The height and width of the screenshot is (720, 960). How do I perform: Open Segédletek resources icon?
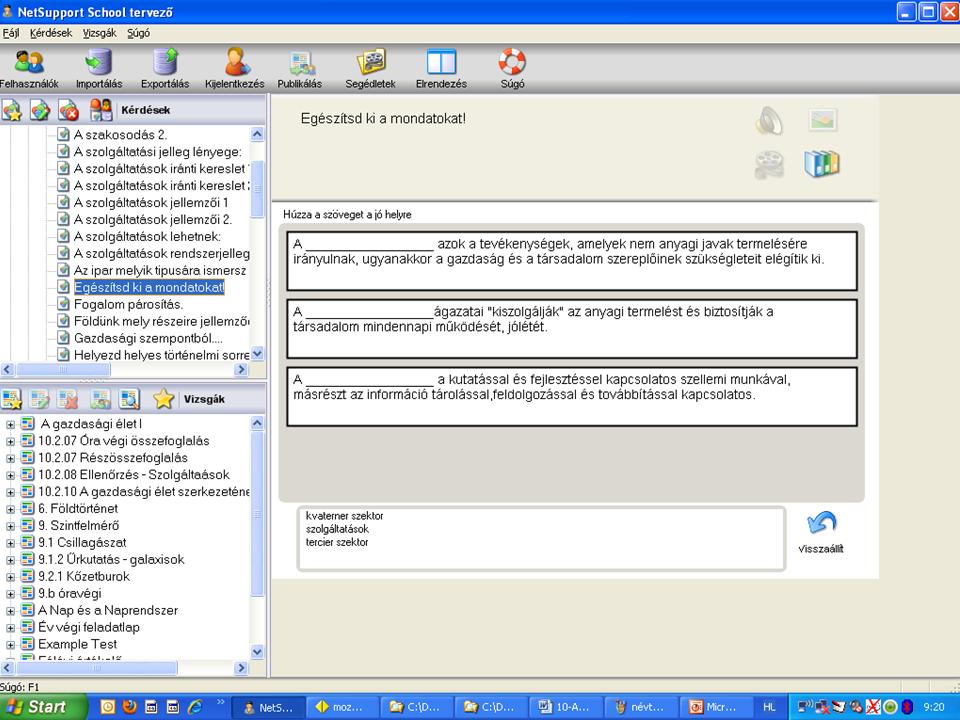point(371,66)
